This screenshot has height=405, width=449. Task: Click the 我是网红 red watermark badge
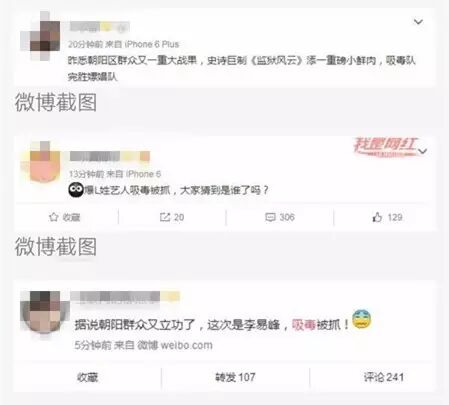pos(385,146)
